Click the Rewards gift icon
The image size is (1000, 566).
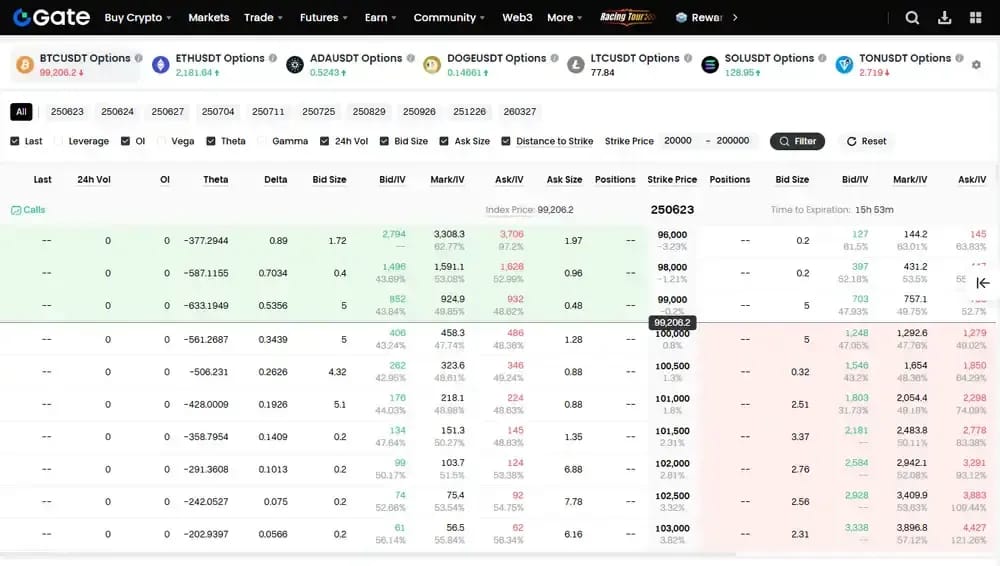[x=681, y=18]
